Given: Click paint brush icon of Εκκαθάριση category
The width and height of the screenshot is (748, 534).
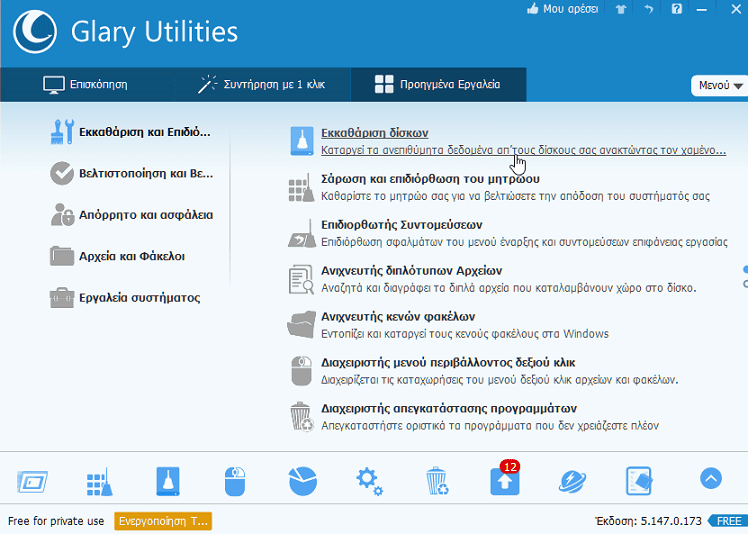Looking at the screenshot, I should tap(62, 132).
